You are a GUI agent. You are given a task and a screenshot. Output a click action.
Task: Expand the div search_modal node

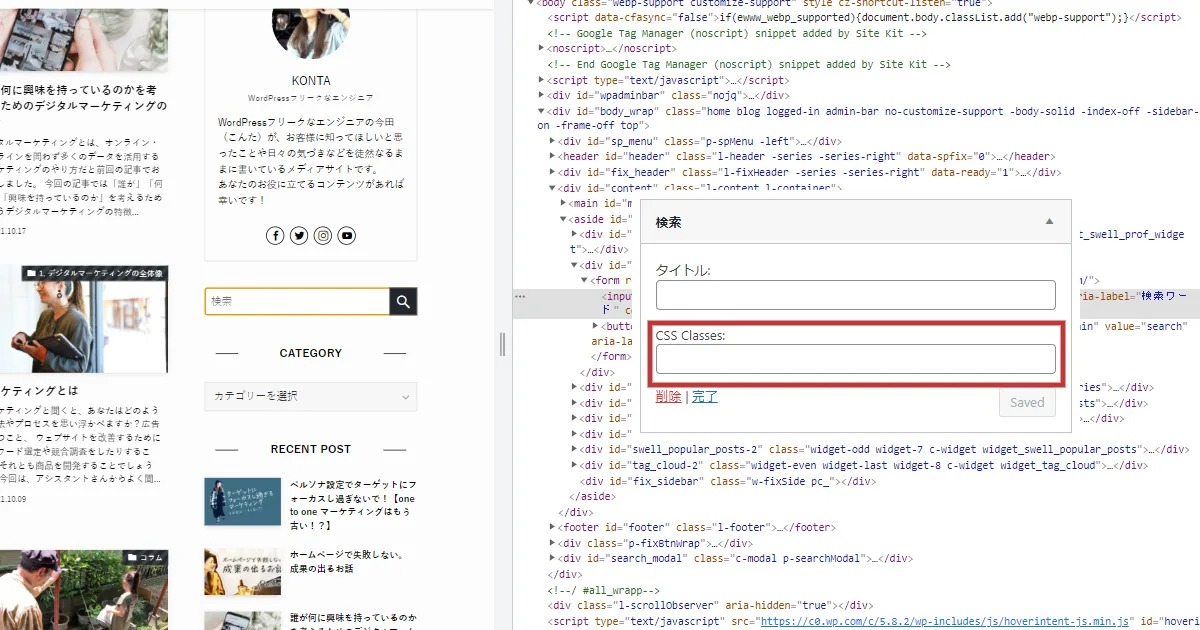(553, 558)
